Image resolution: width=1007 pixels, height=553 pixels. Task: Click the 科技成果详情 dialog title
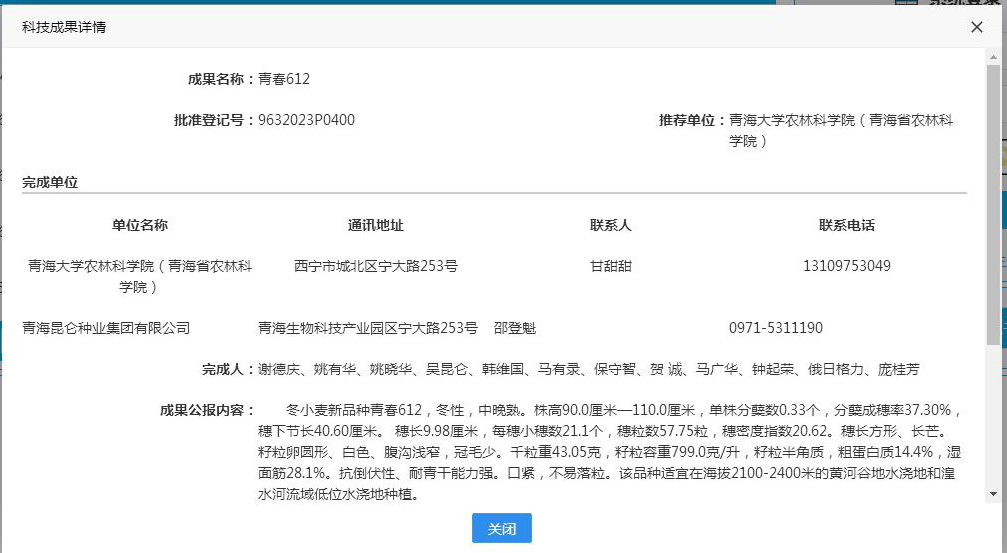tap(64, 27)
